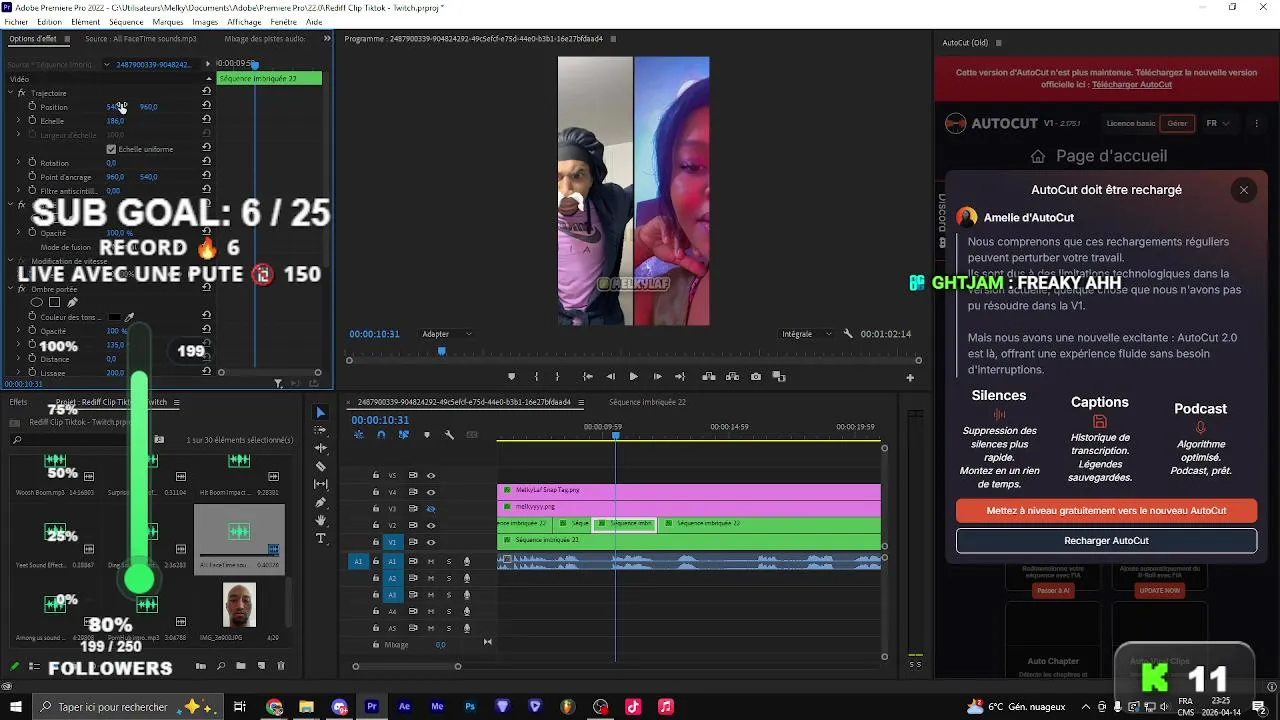
Task: Pick the shadow color with the eyedropper
Action: pyautogui.click(x=129, y=317)
